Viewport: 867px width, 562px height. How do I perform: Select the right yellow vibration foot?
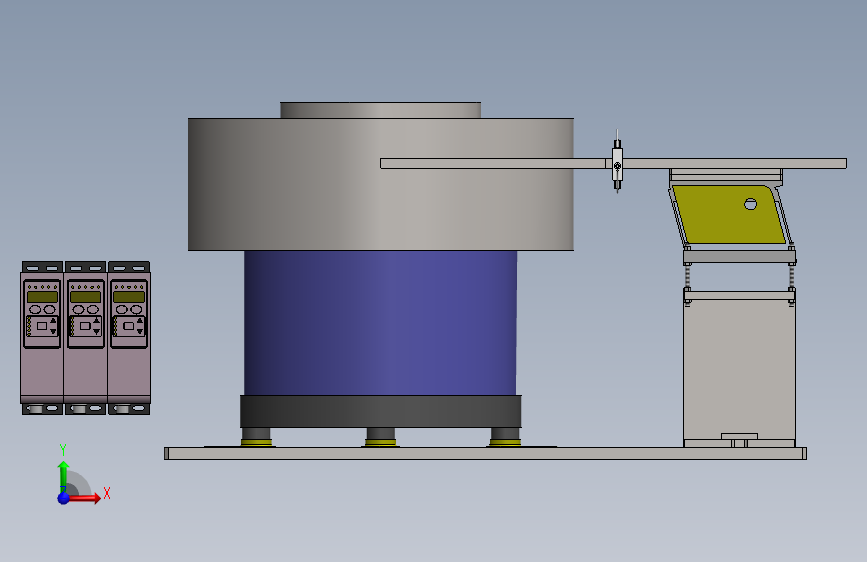pyautogui.click(x=505, y=443)
